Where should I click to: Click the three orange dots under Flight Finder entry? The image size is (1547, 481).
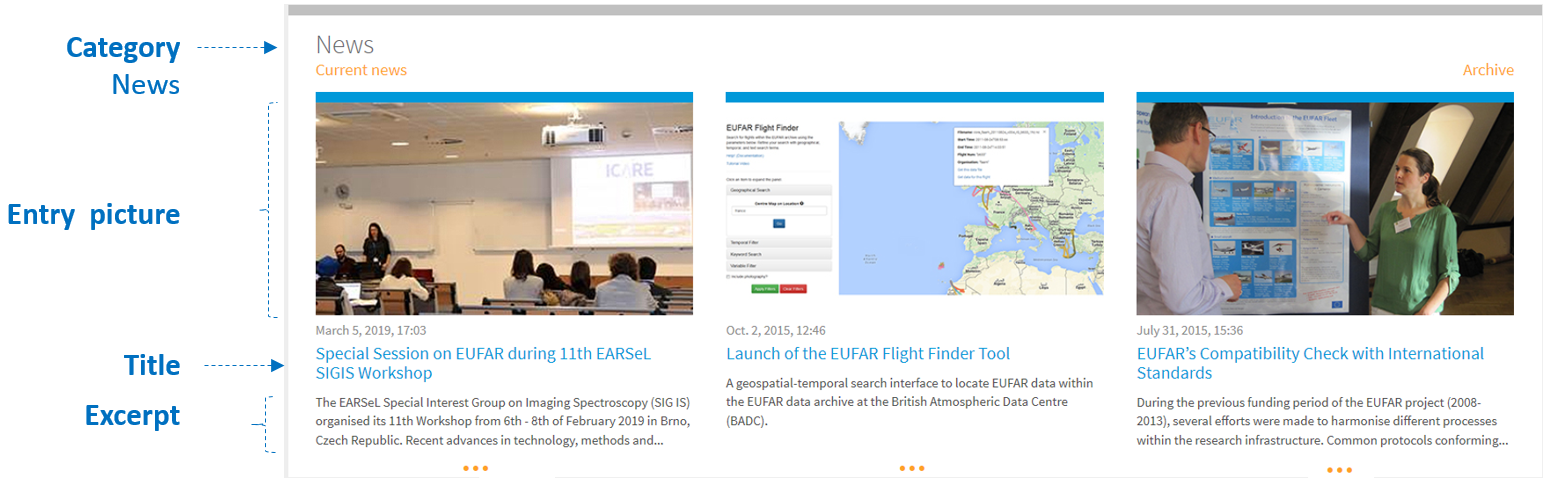point(911,468)
